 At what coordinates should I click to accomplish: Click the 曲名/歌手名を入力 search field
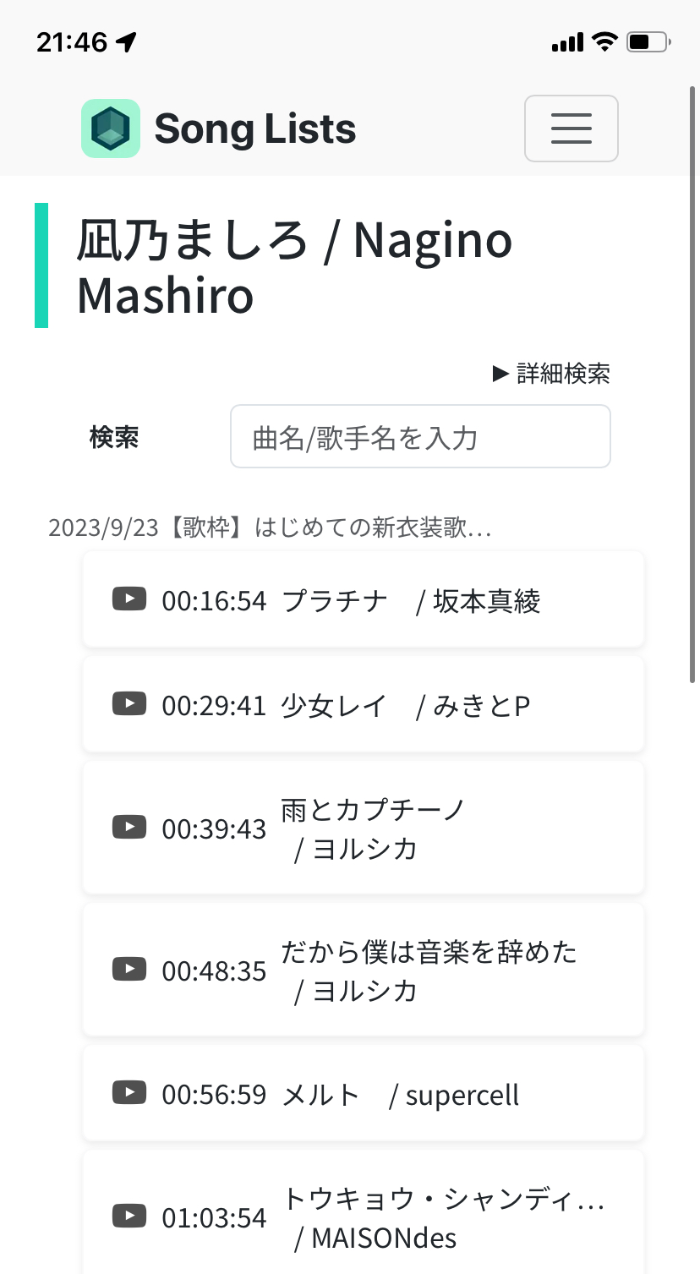(420, 437)
